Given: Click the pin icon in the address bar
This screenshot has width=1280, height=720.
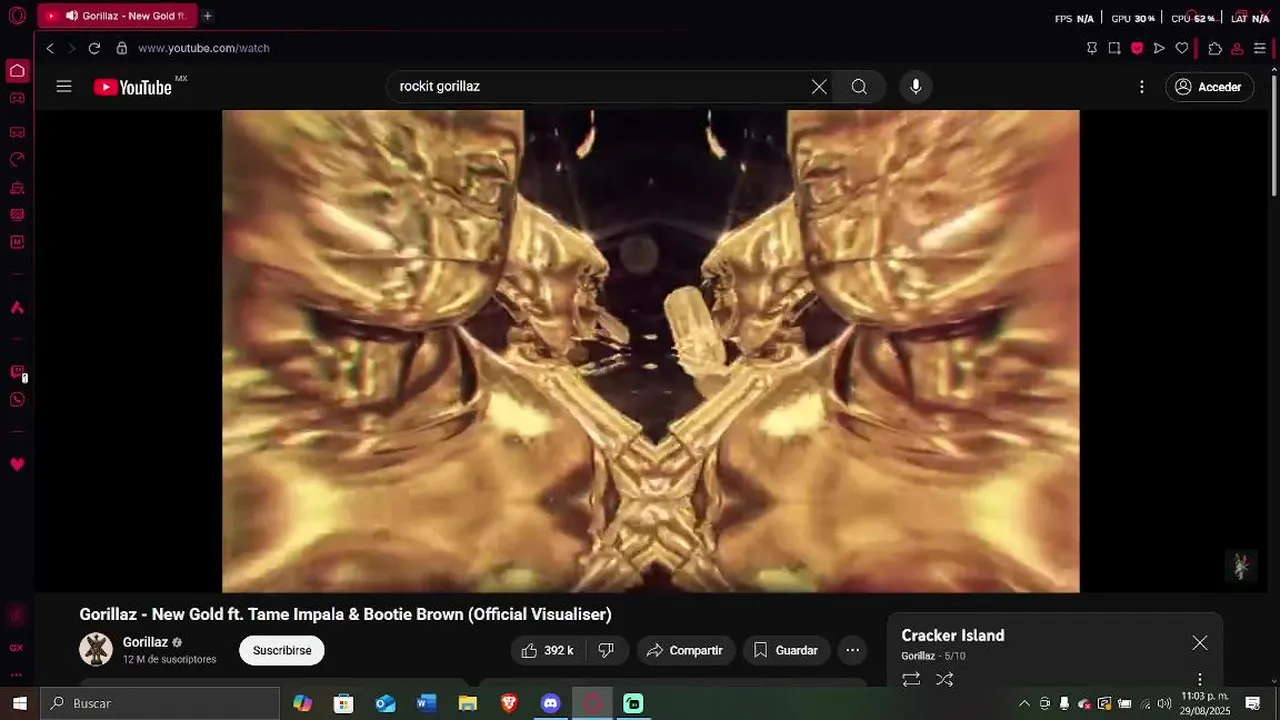Looking at the screenshot, I should pos(1092,48).
